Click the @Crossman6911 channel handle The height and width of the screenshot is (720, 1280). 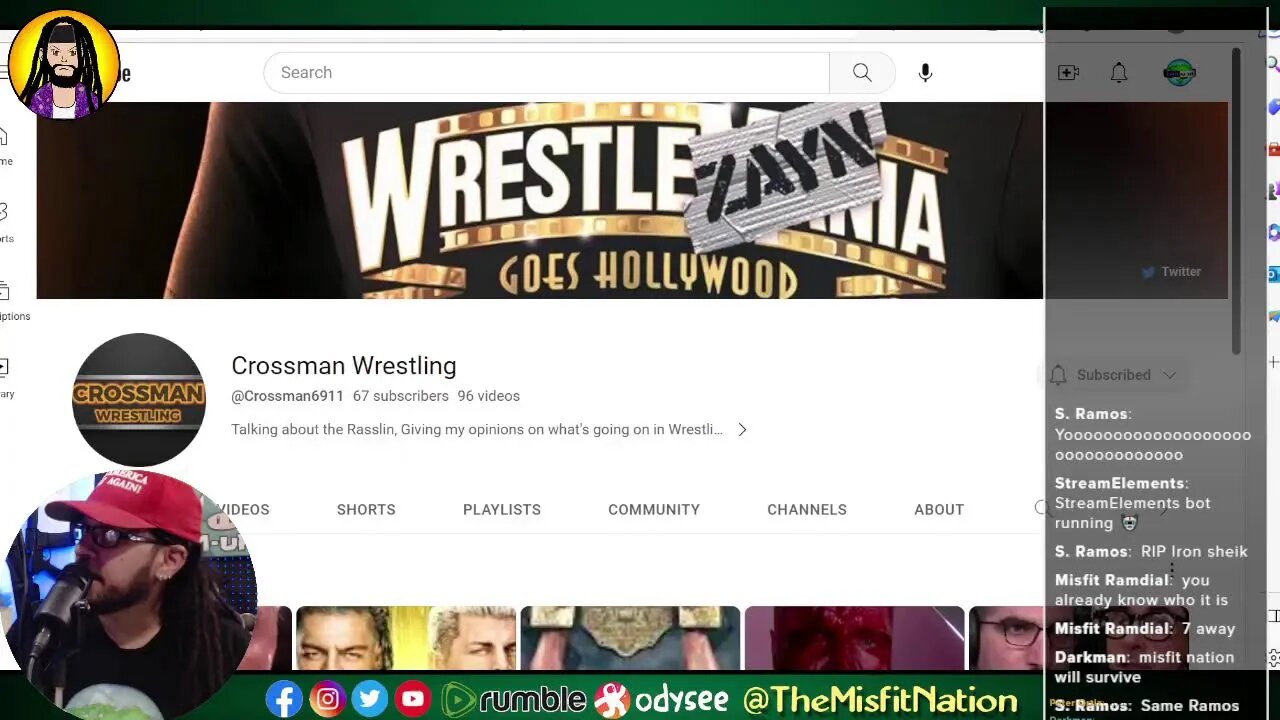287,396
